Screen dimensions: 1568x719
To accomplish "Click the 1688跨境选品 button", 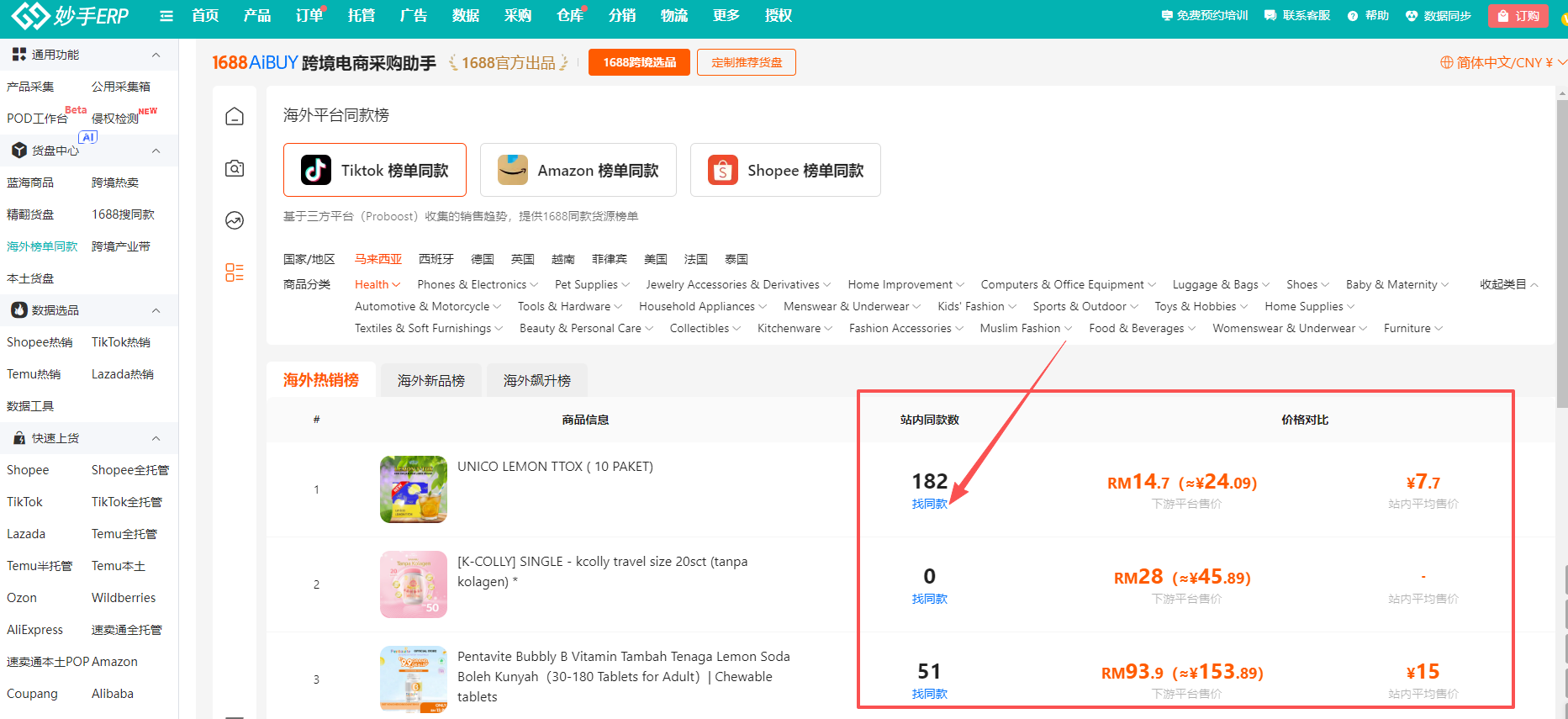I will (639, 62).
